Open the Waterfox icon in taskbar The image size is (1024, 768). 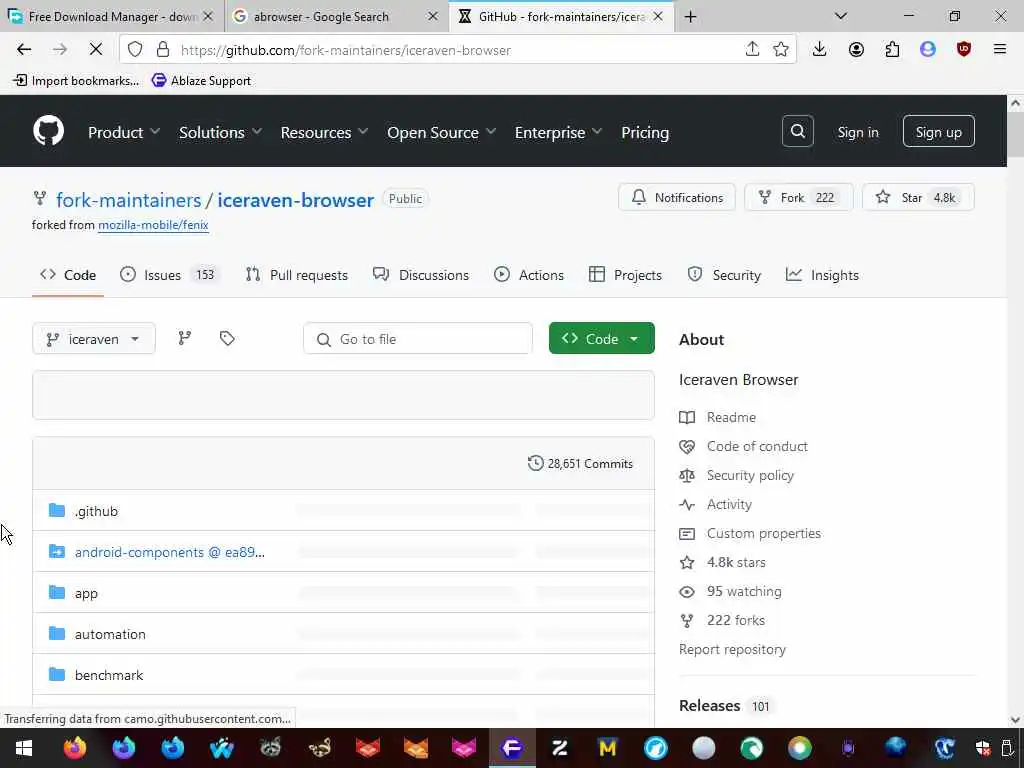point(221,748)
